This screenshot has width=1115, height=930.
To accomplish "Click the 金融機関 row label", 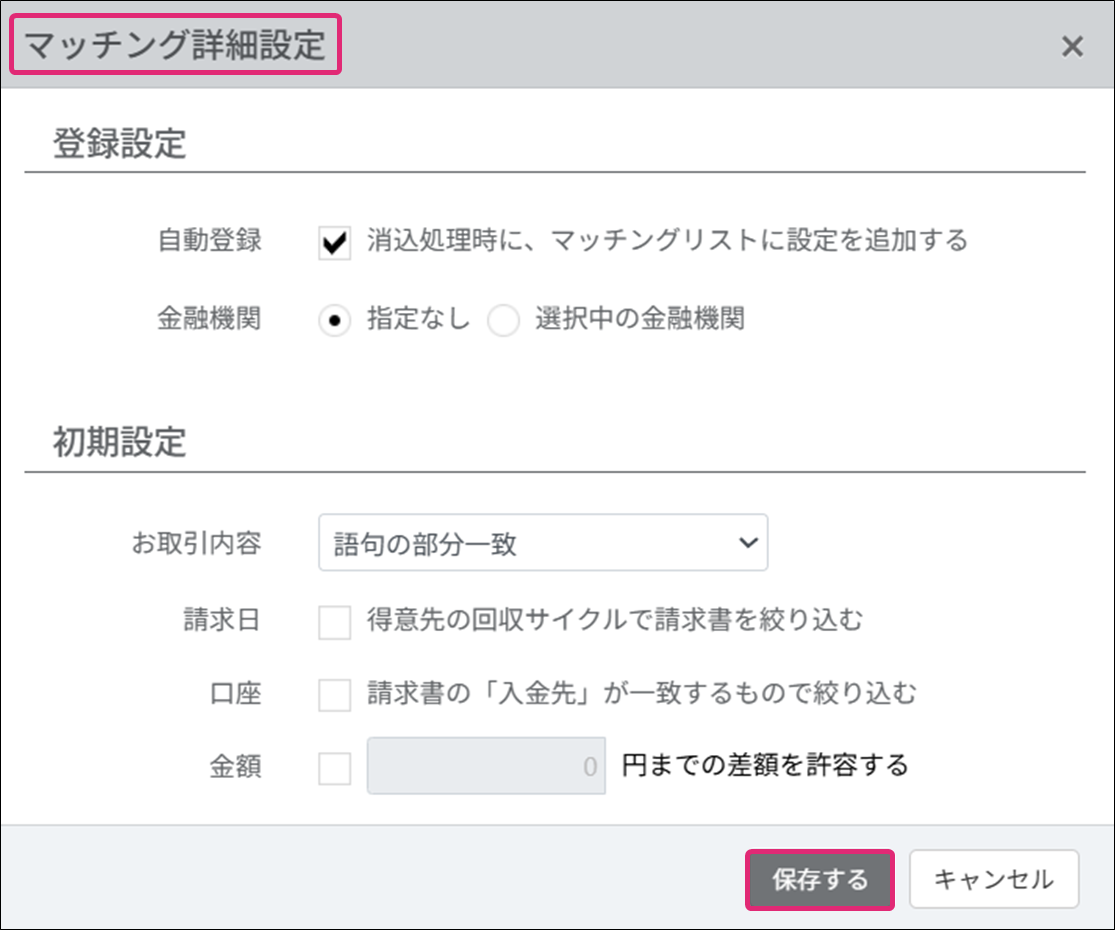I will 209,320.
